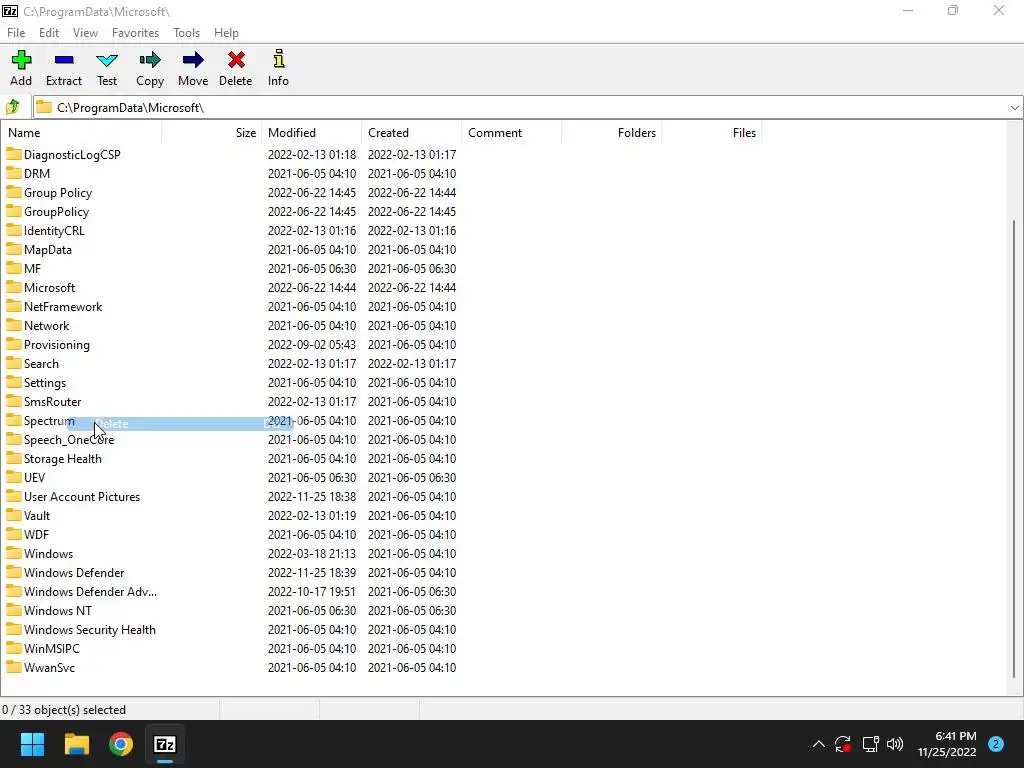Show hidden system tray icons
Image resolution: width=1024 pixels, height=768 pixels.
818,744
